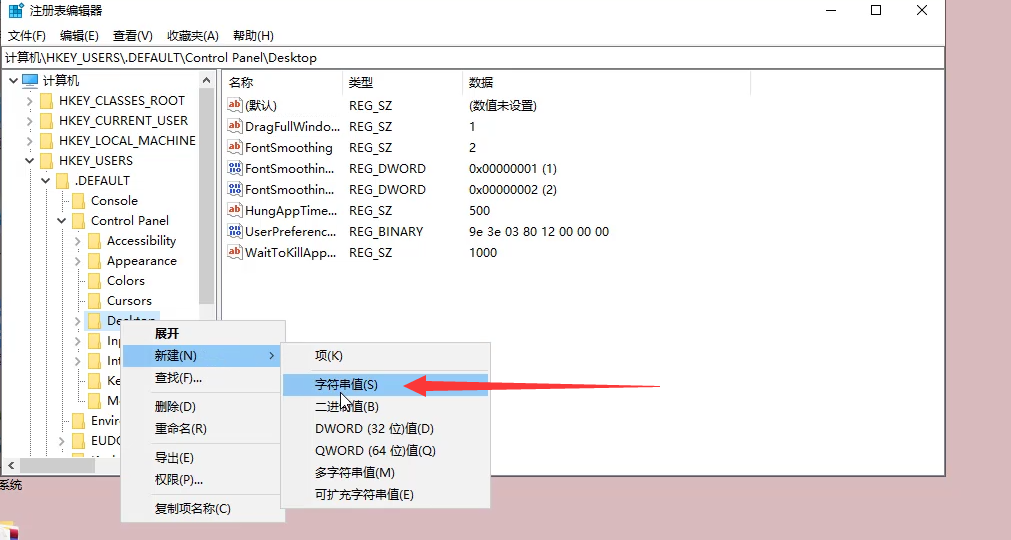Collapse HKEY_USERS tree node

[x=29, y=161]
